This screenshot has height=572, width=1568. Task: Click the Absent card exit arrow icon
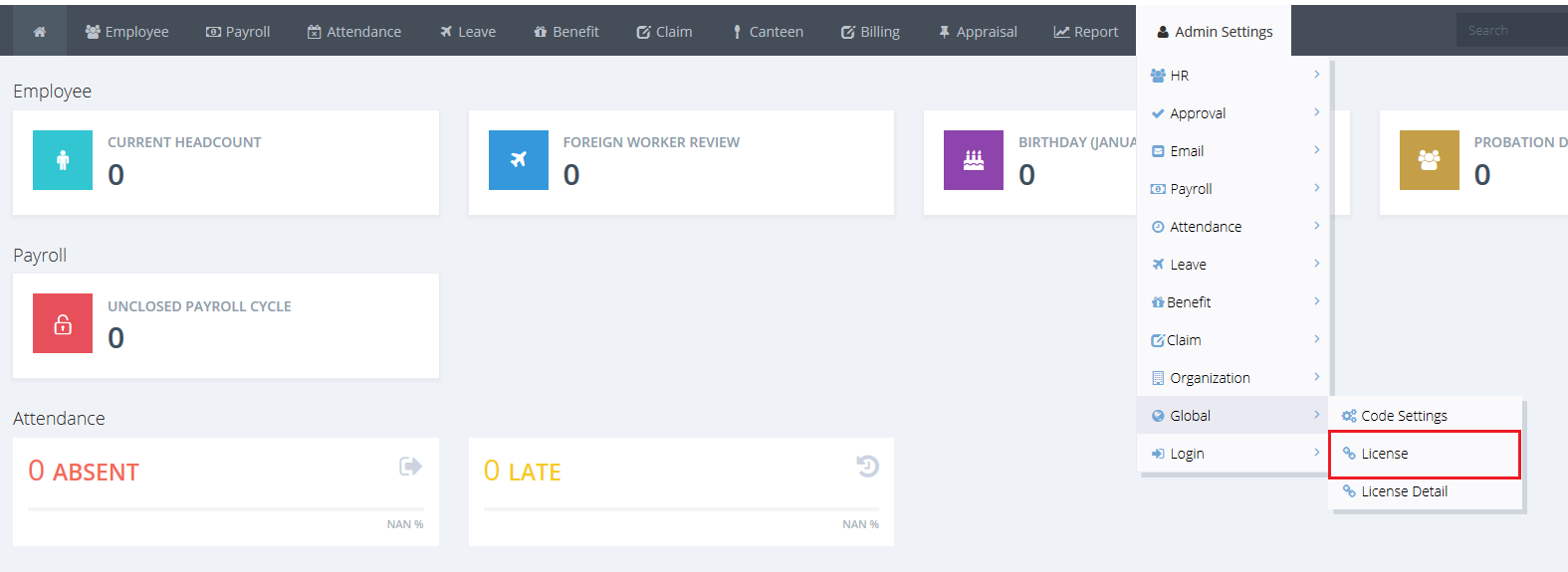click(410, 467)
